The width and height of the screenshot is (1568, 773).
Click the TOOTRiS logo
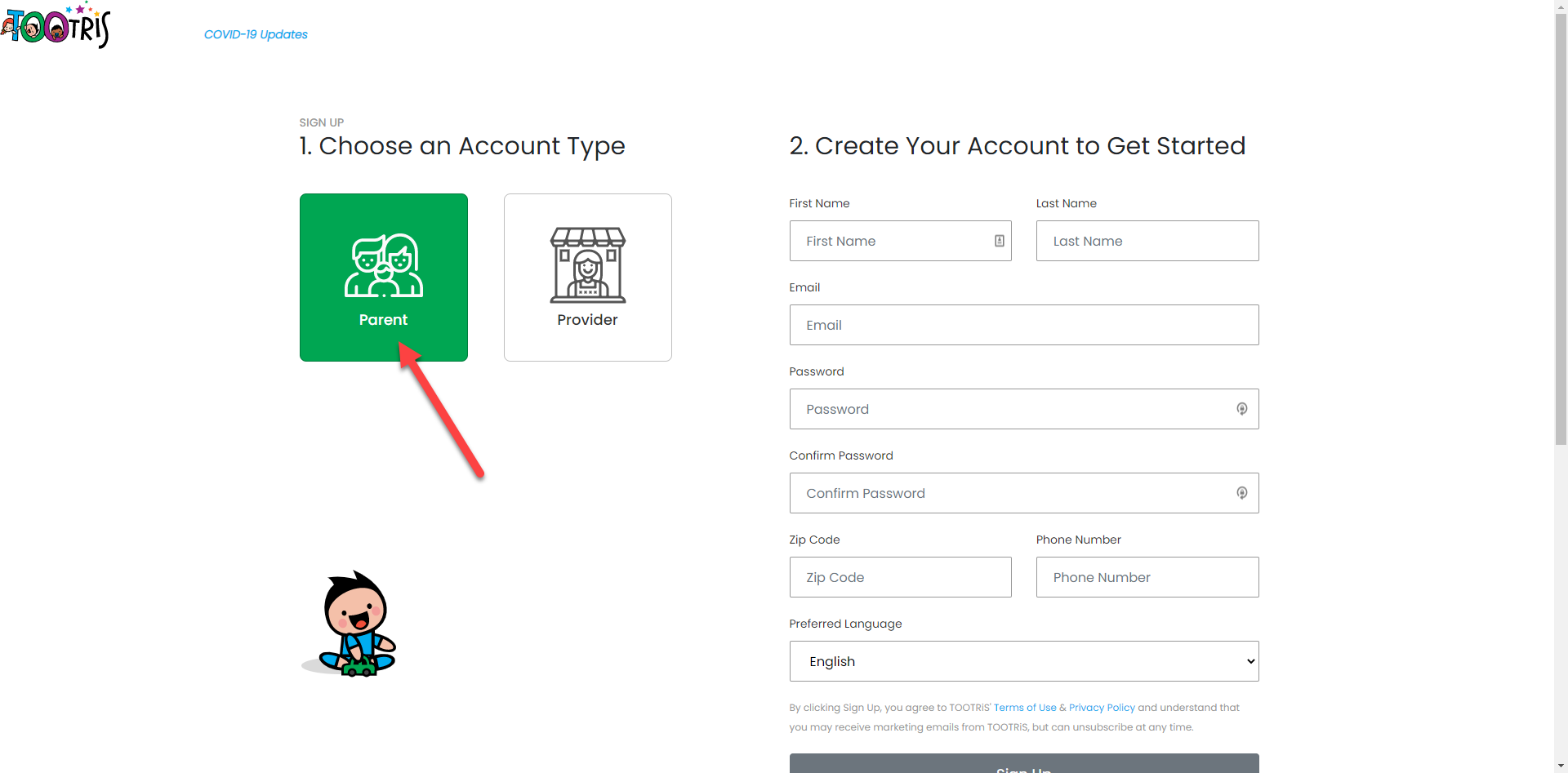[x=56, y=26]
